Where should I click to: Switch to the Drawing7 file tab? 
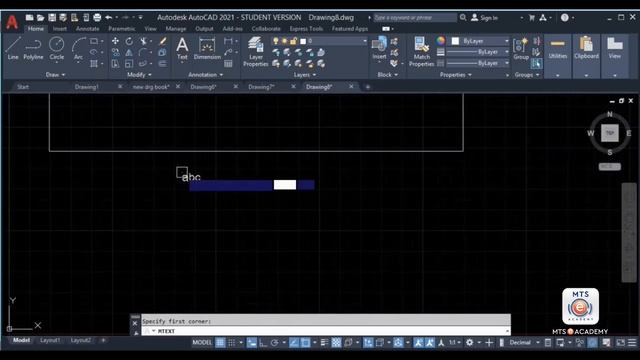(x=261, y=87)
